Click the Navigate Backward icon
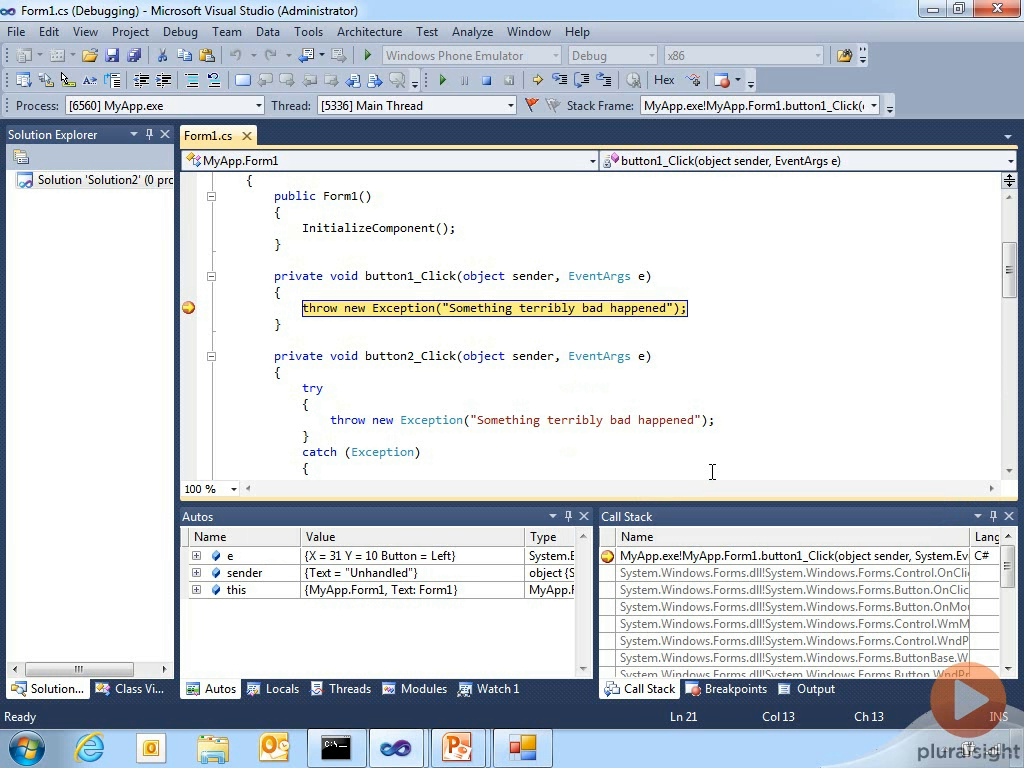1024x768 pixels. (x=306, y=56)
